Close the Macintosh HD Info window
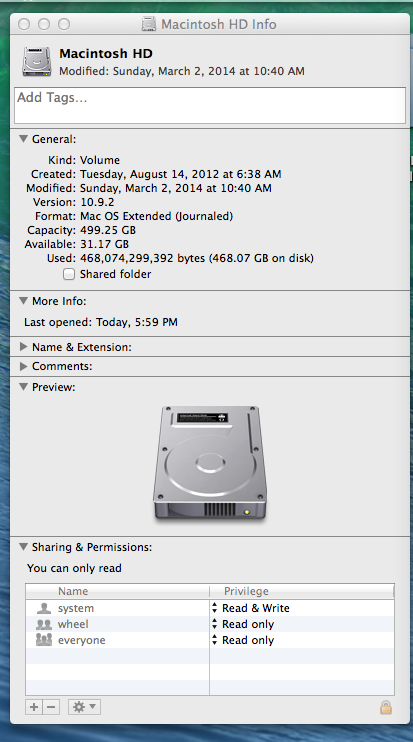Image resolution: width=413 pixels, height=742 pixels. [x=24, y=24]
